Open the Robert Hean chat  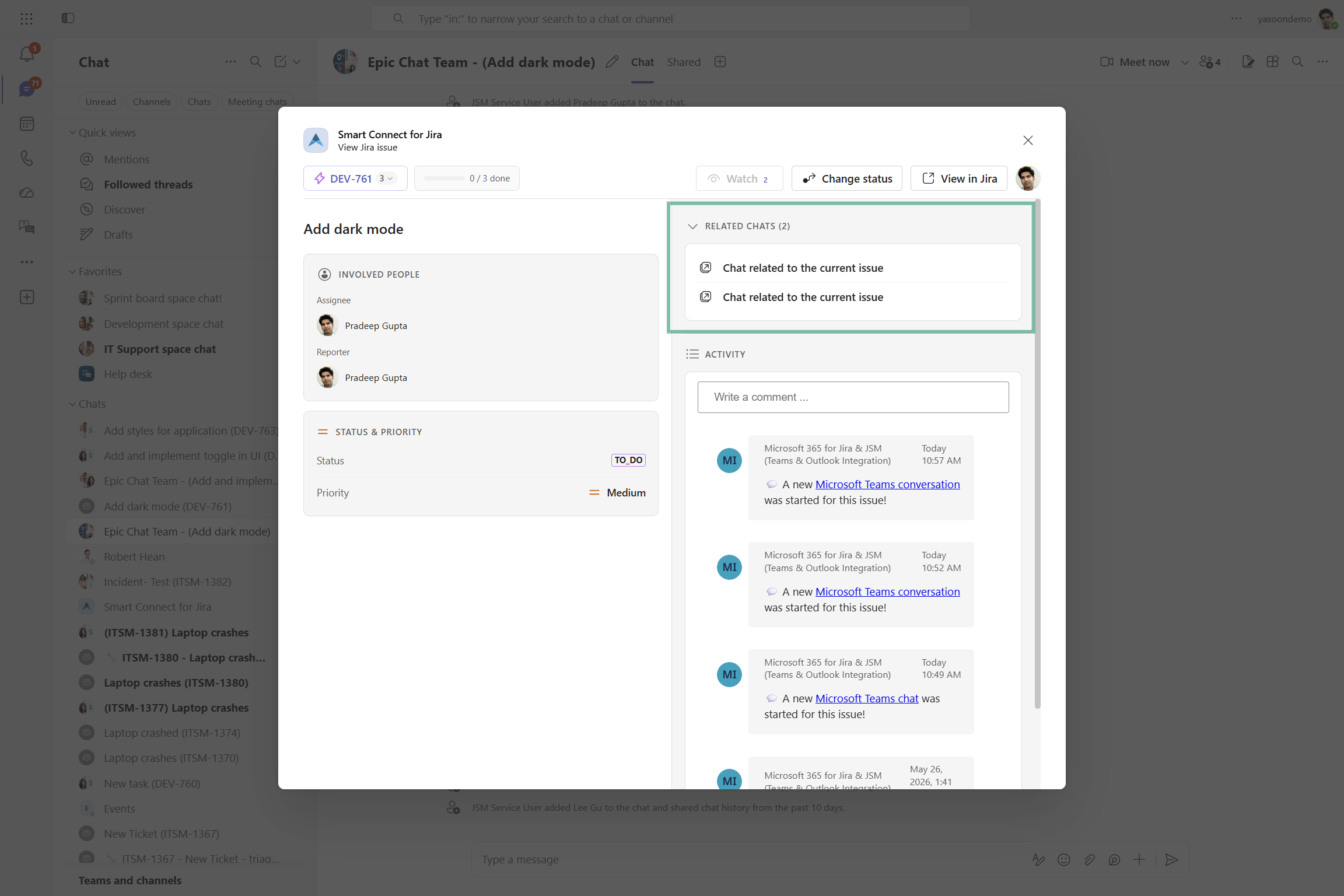point(134,556)
